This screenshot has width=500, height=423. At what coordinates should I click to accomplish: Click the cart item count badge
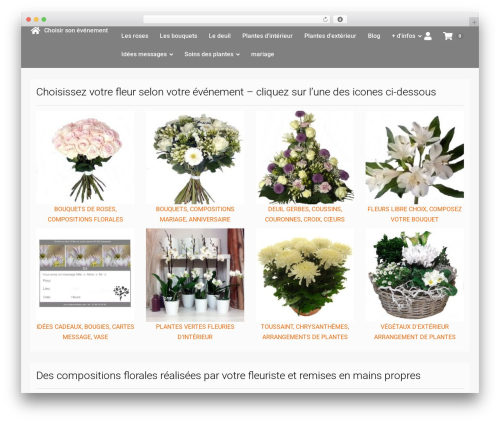459,36
